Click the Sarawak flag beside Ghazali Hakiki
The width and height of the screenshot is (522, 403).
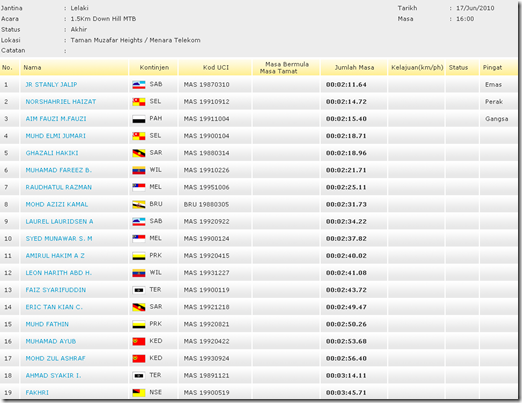click(139, 153)
